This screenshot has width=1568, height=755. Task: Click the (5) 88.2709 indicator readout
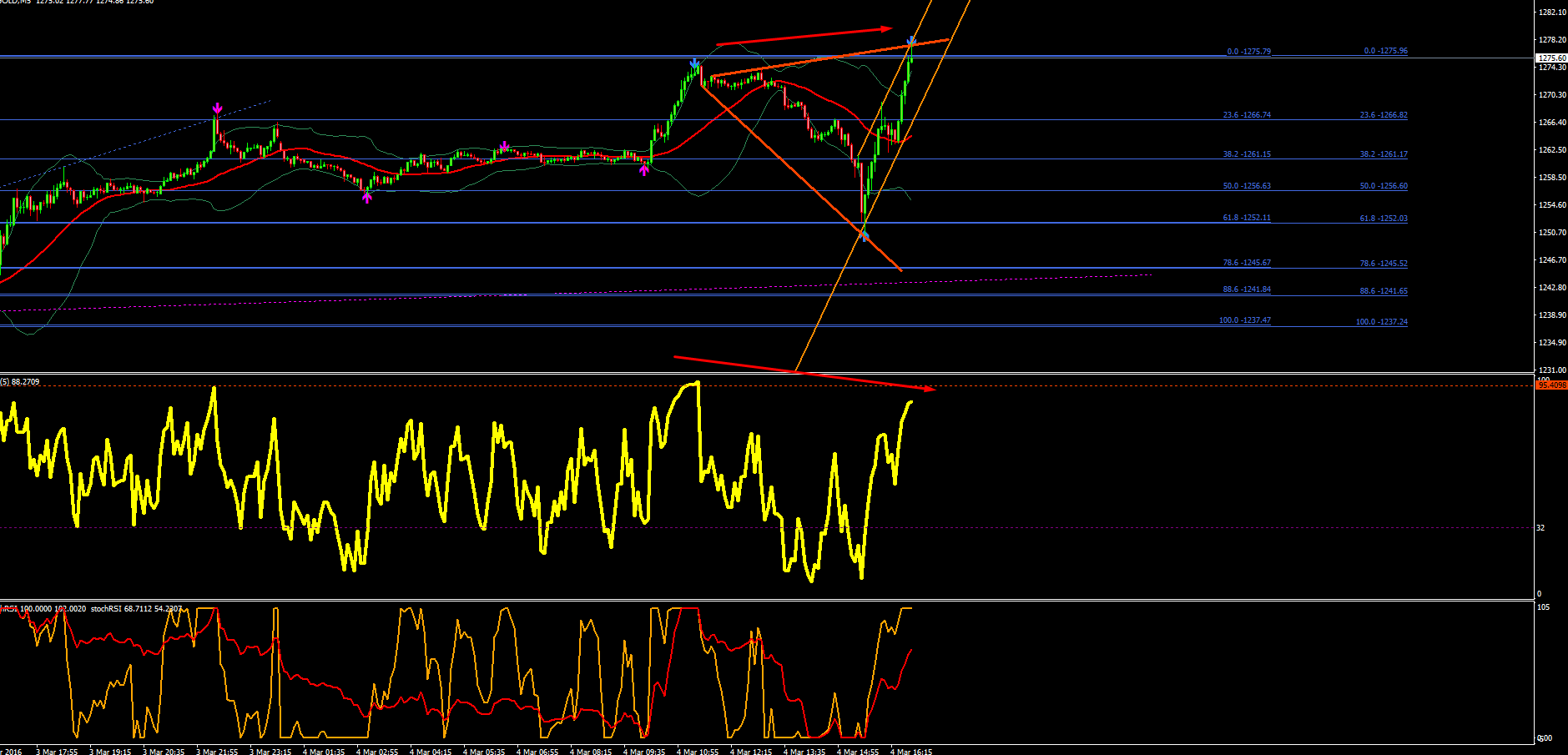click(20, 382)
